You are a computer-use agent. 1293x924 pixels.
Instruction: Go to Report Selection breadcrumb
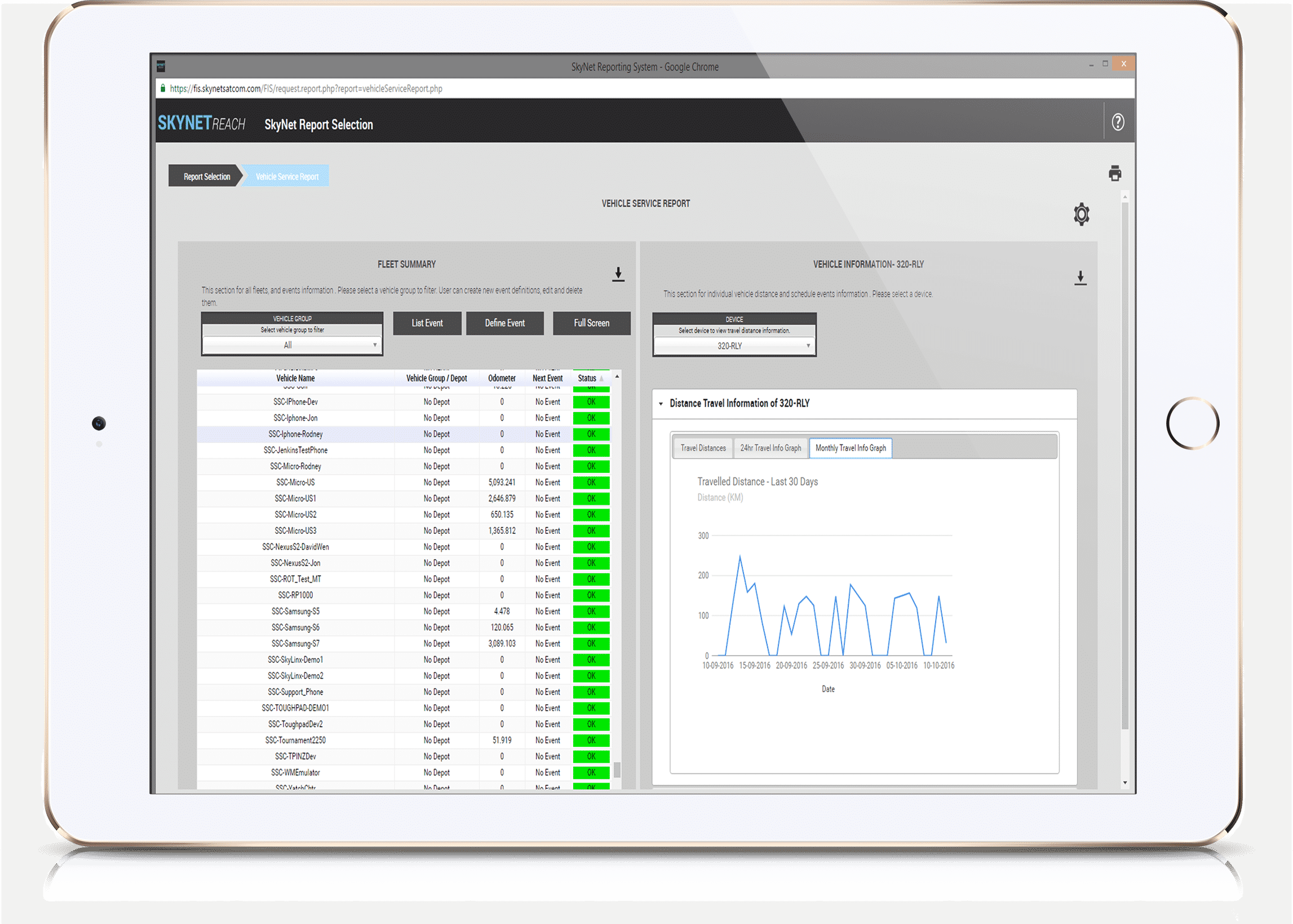coord(206,176)
